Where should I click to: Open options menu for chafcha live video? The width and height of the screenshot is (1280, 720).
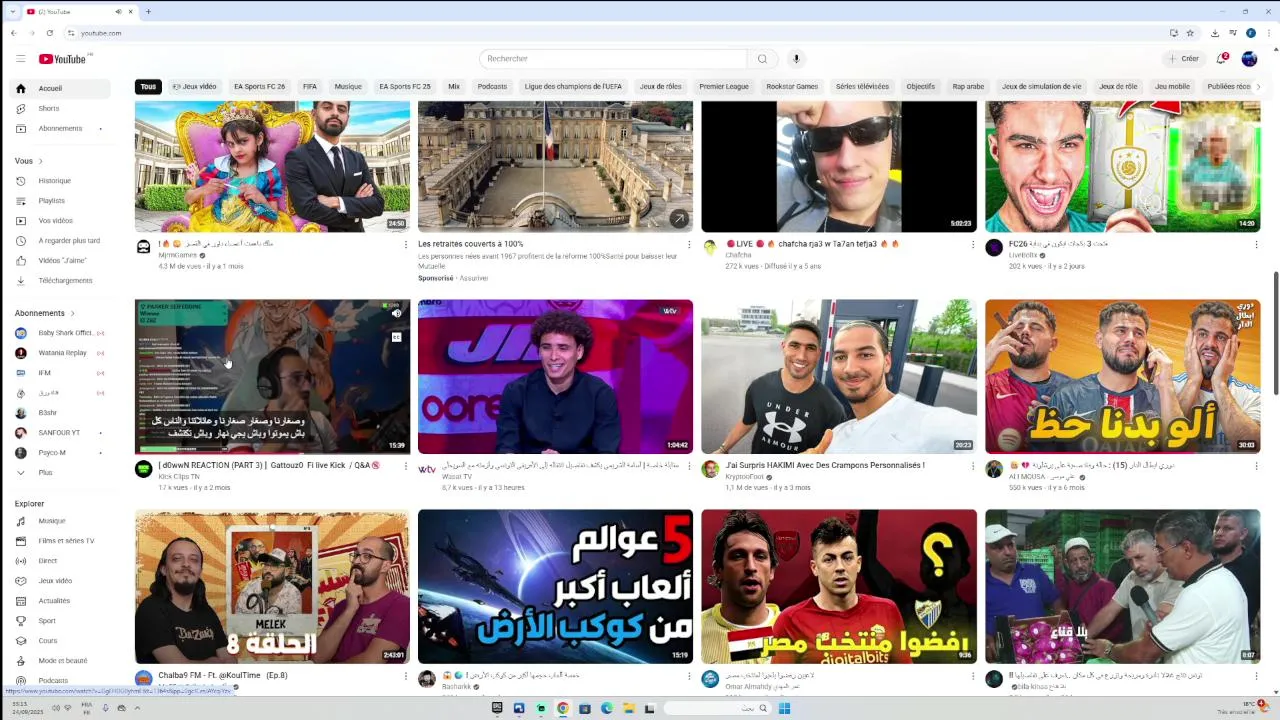coord(973,244)
